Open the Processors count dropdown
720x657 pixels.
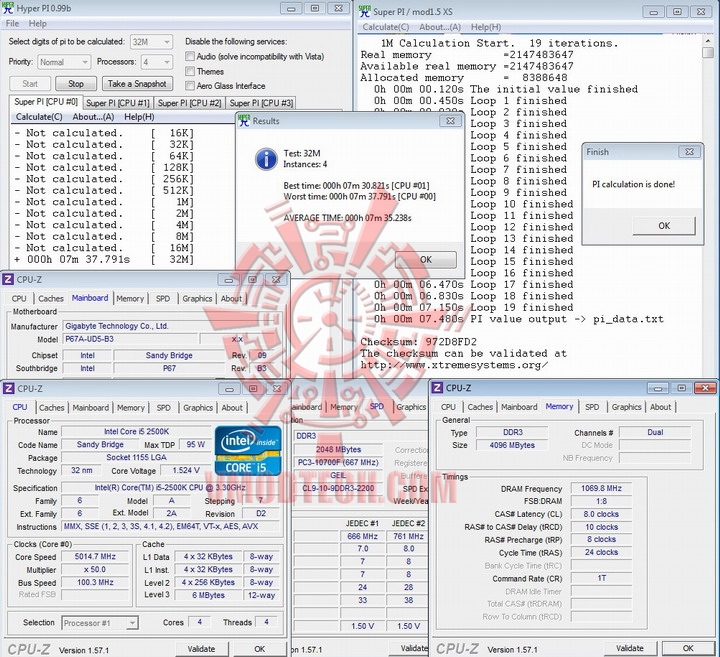[x=157, y=62]
